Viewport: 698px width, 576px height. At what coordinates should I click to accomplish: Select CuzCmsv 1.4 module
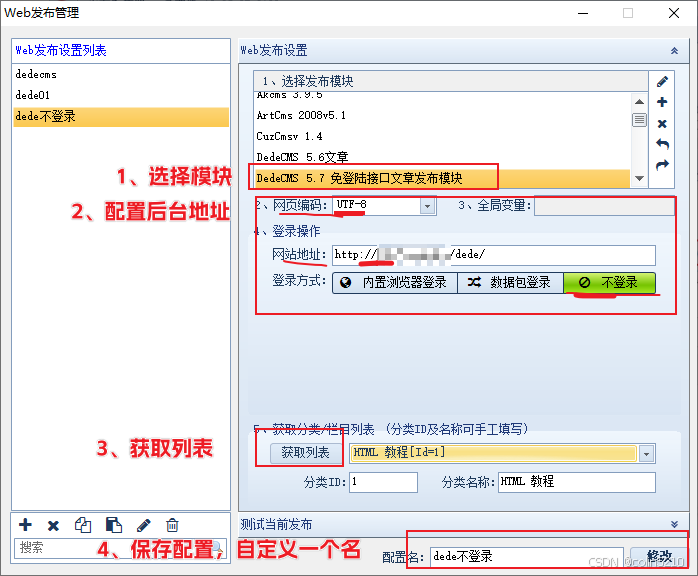442,136
